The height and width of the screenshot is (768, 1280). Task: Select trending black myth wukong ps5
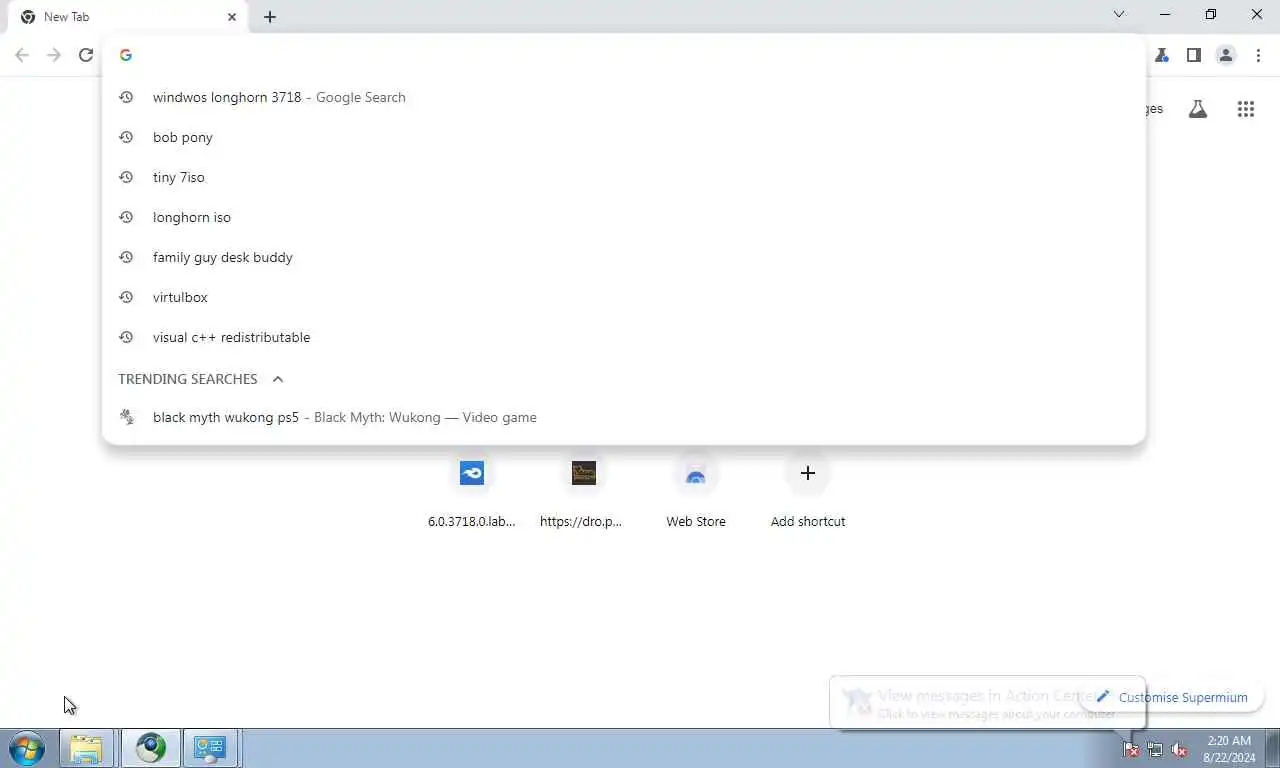624,417
